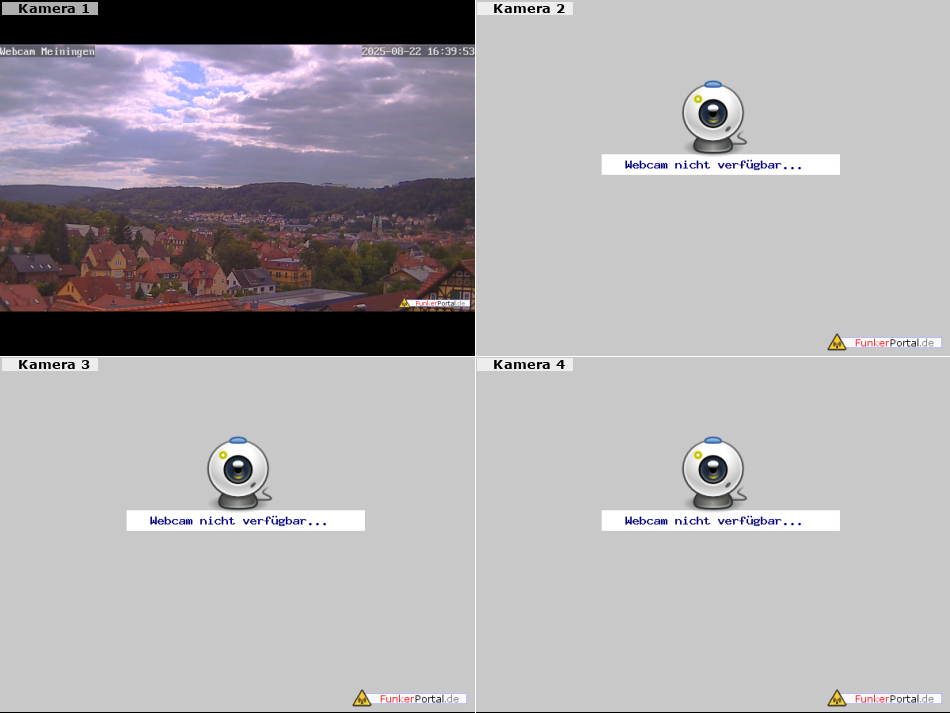The width and height of the screenshot is (950, 713).
Task: Click the warning triangle icon in Kamera 2
Action: tap(837, 342)
